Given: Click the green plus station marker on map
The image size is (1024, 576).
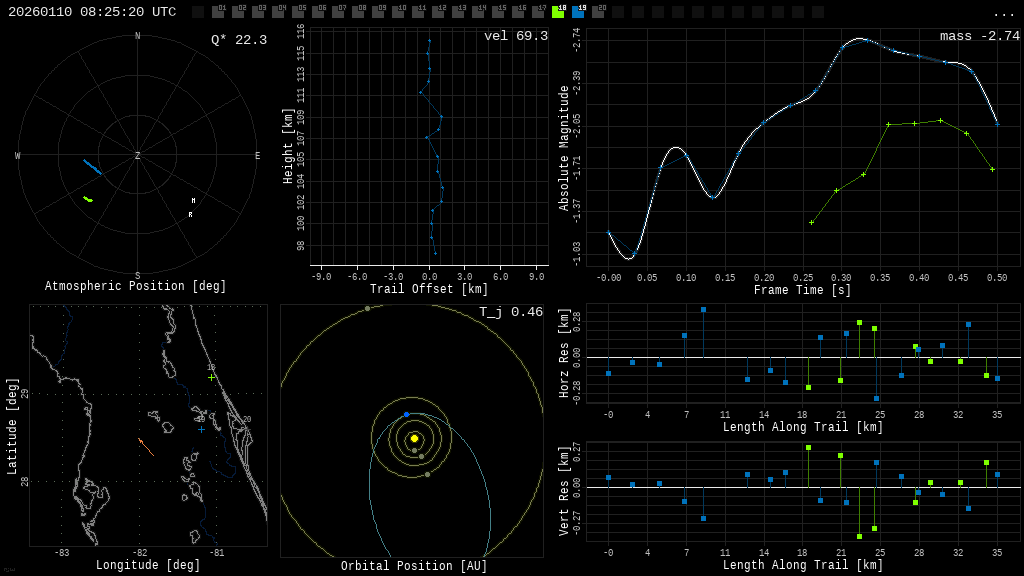Looking at the screenshot, I should coord(211,377).
